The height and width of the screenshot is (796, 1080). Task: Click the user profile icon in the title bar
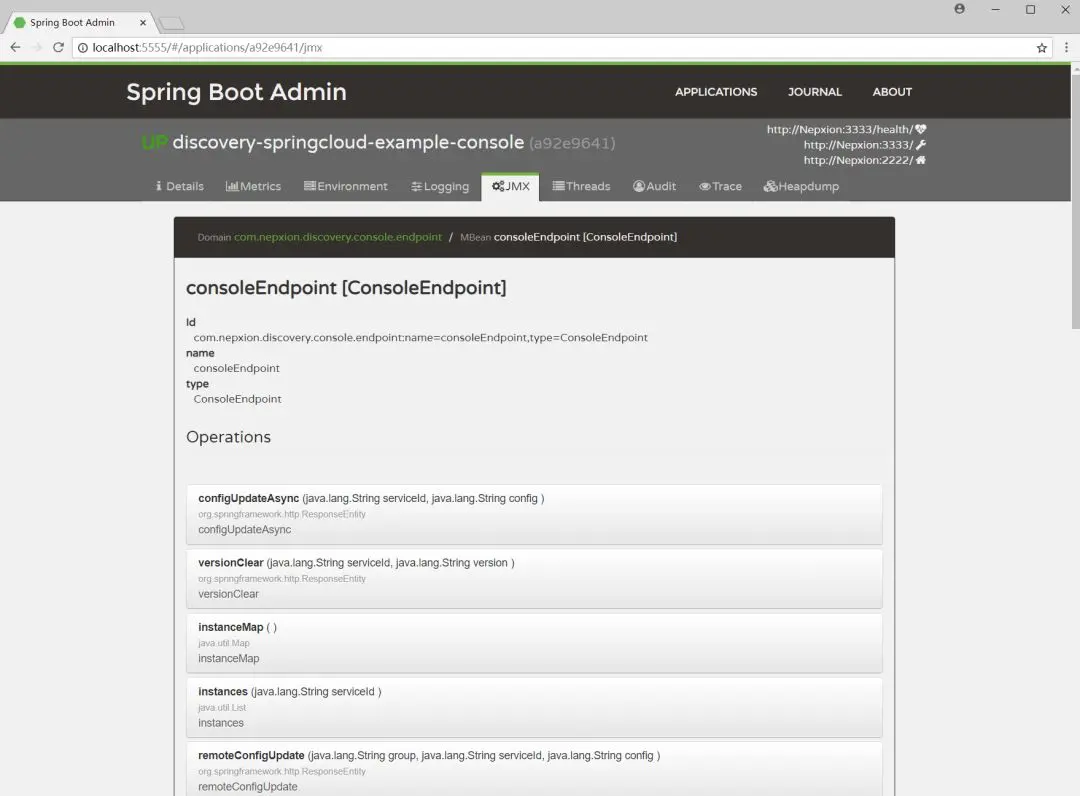(959, 9)
